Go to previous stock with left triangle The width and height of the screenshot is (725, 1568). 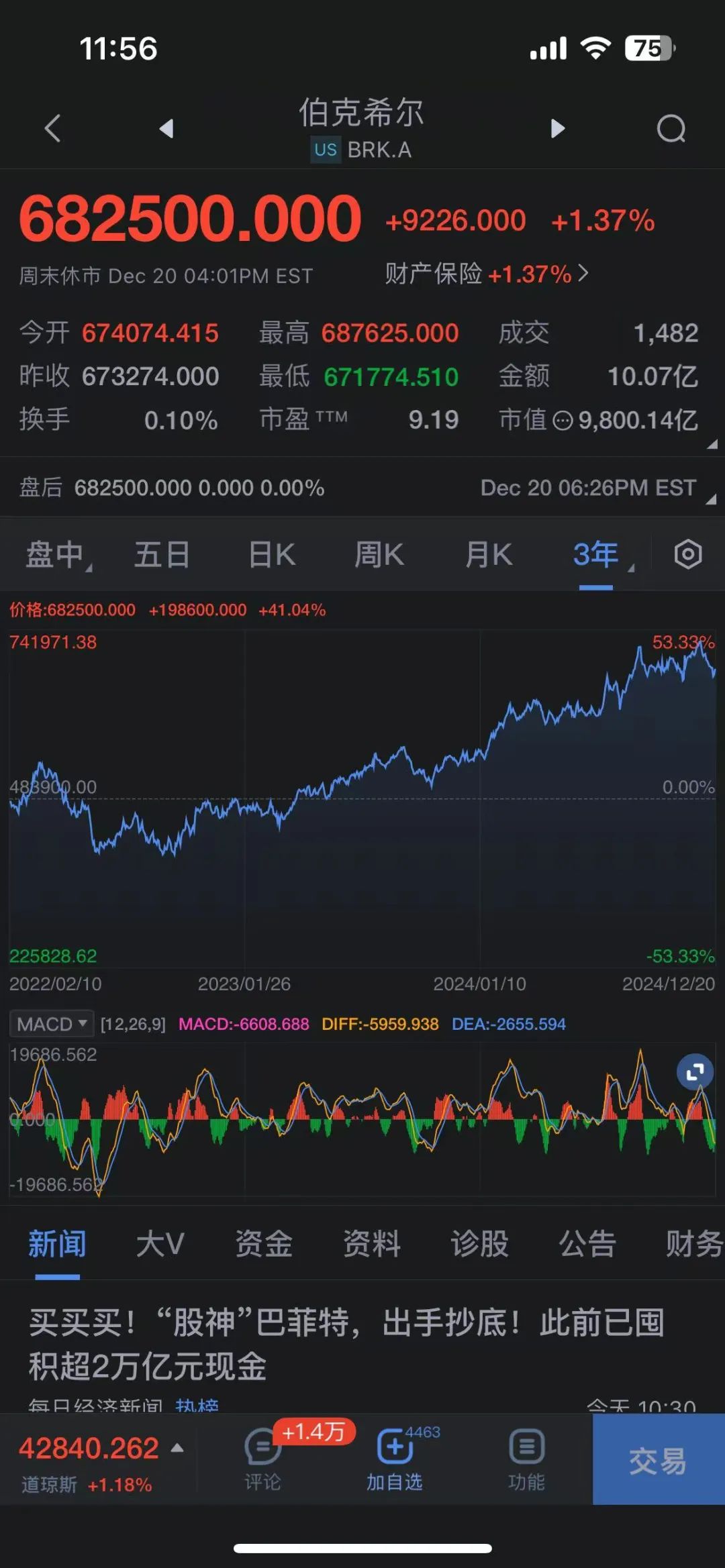click(166, 127)
